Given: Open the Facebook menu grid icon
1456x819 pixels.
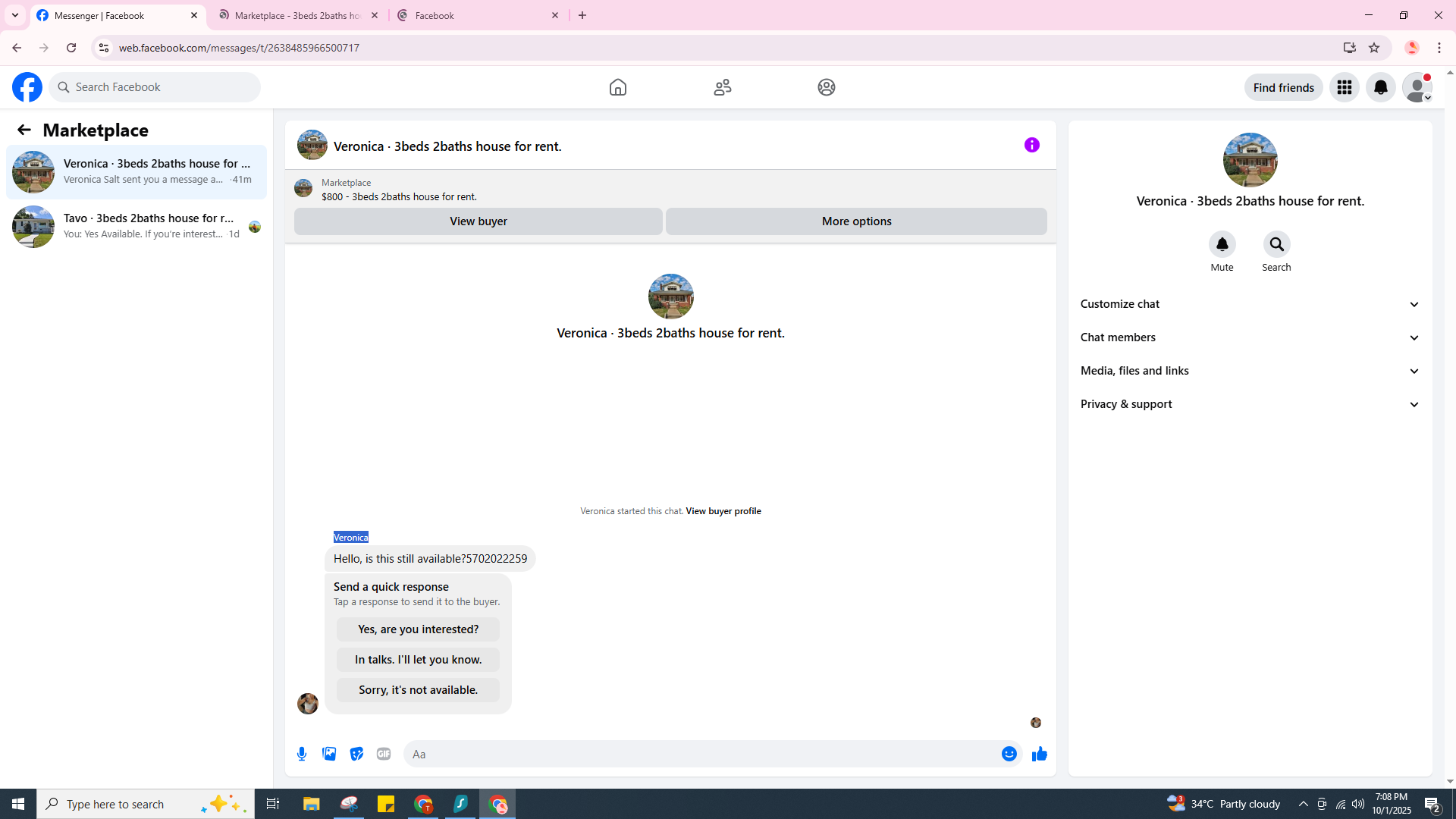Looking at the screenshot, I should coord(1345,87).
